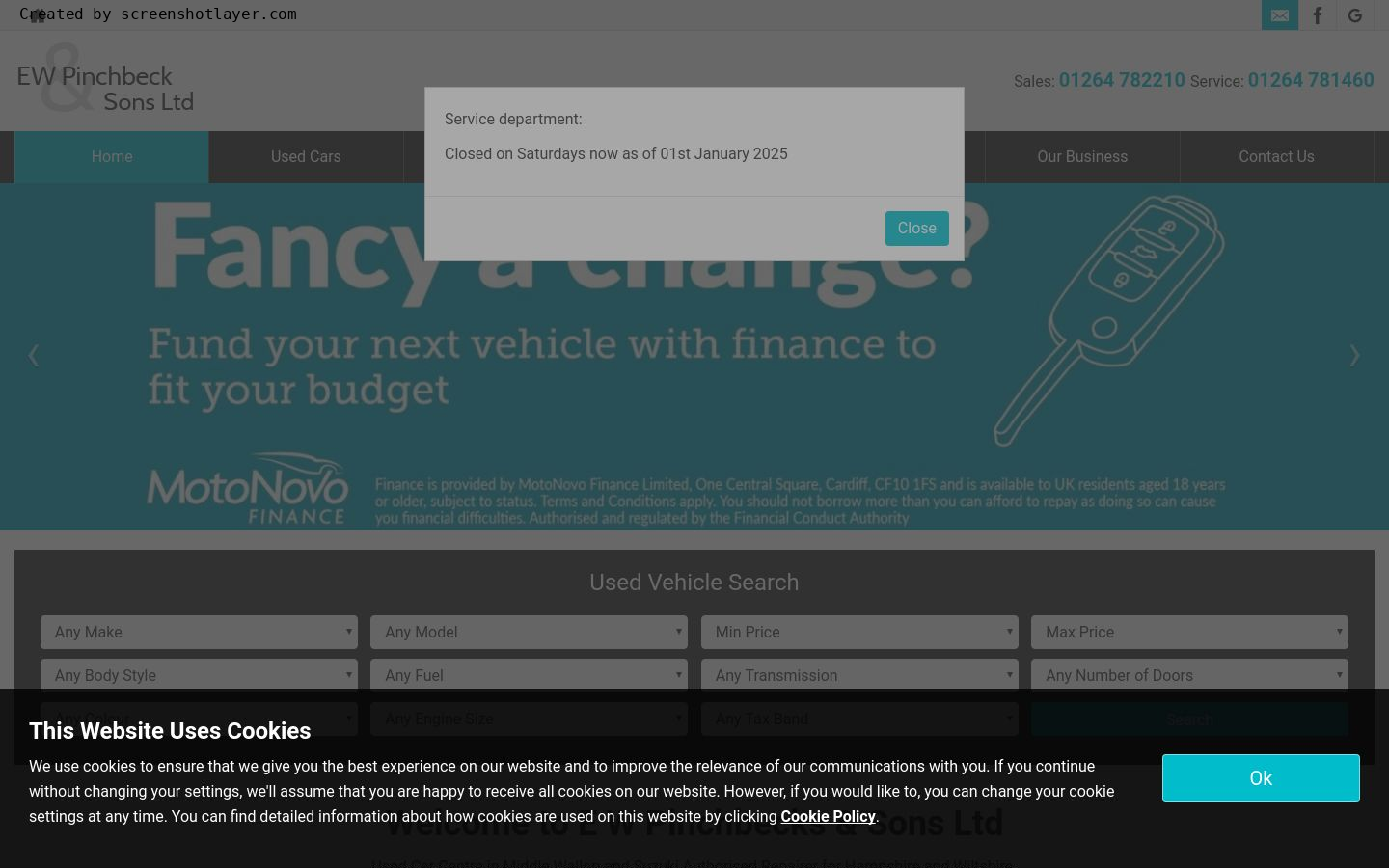The height and width of the screenshot is (868, 1389).
Task: Open the Our Business menu
Action: (1082, 157)
